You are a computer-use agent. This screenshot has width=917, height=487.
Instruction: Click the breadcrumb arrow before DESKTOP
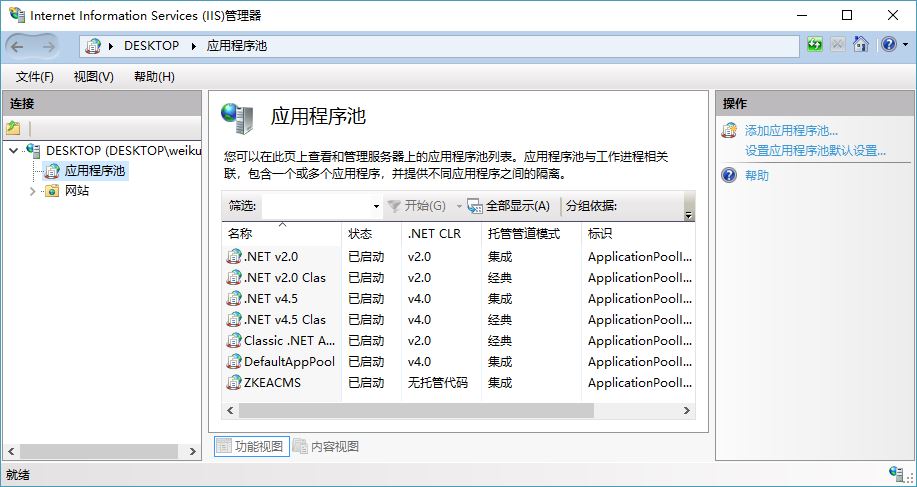click(111, 46)
